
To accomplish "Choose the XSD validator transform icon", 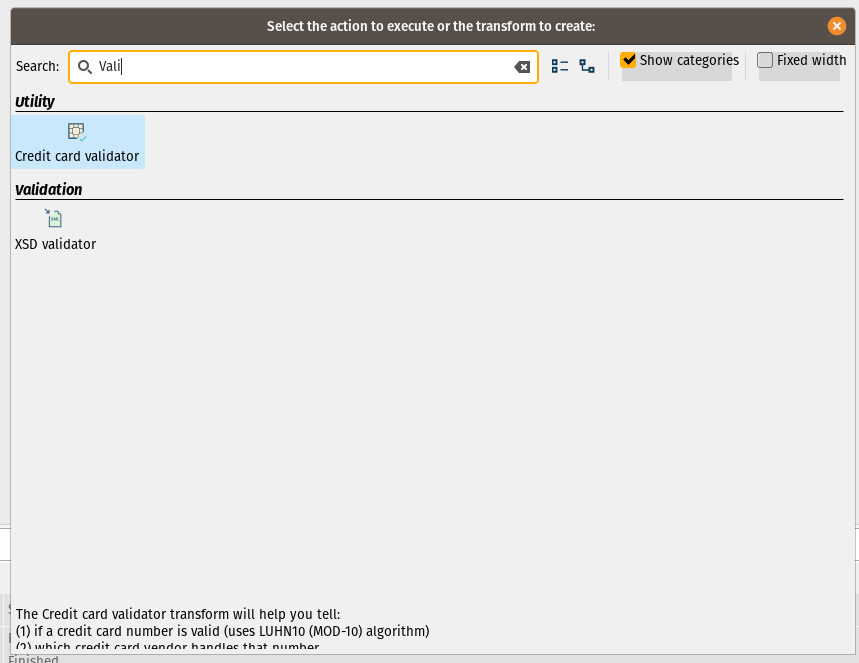I will 54,218.
